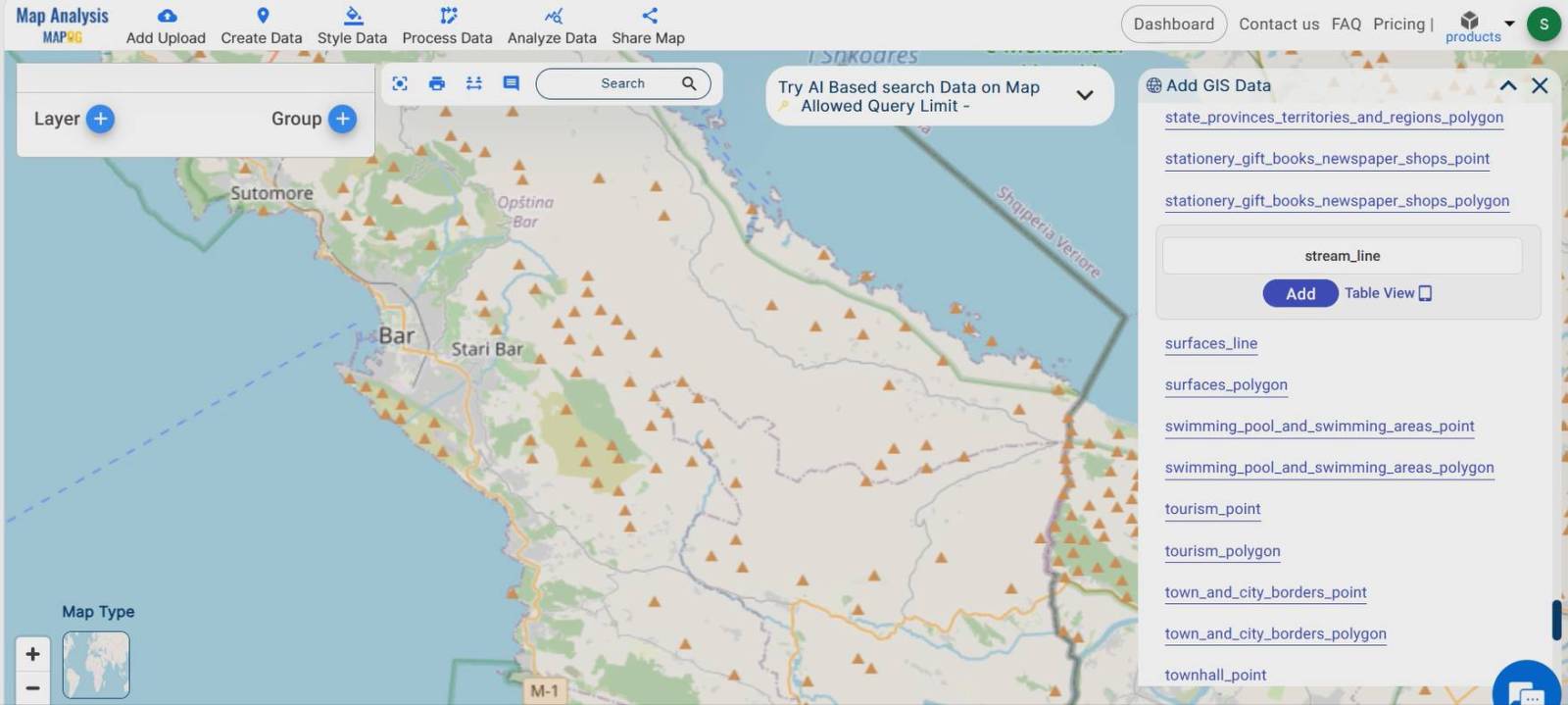Open townhall_point dataset

pos(1215,675)
